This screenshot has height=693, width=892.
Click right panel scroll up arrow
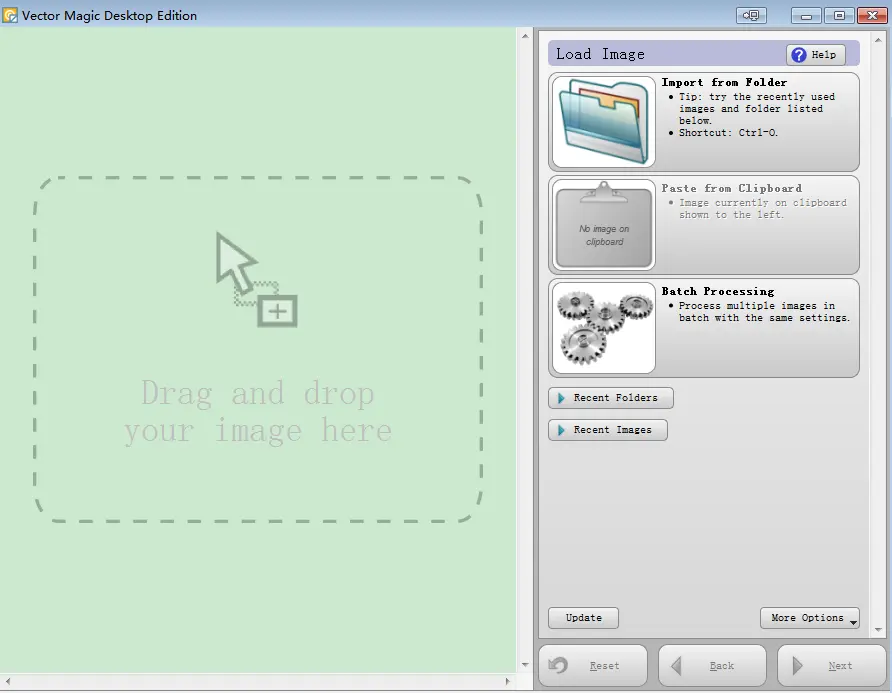878,40
